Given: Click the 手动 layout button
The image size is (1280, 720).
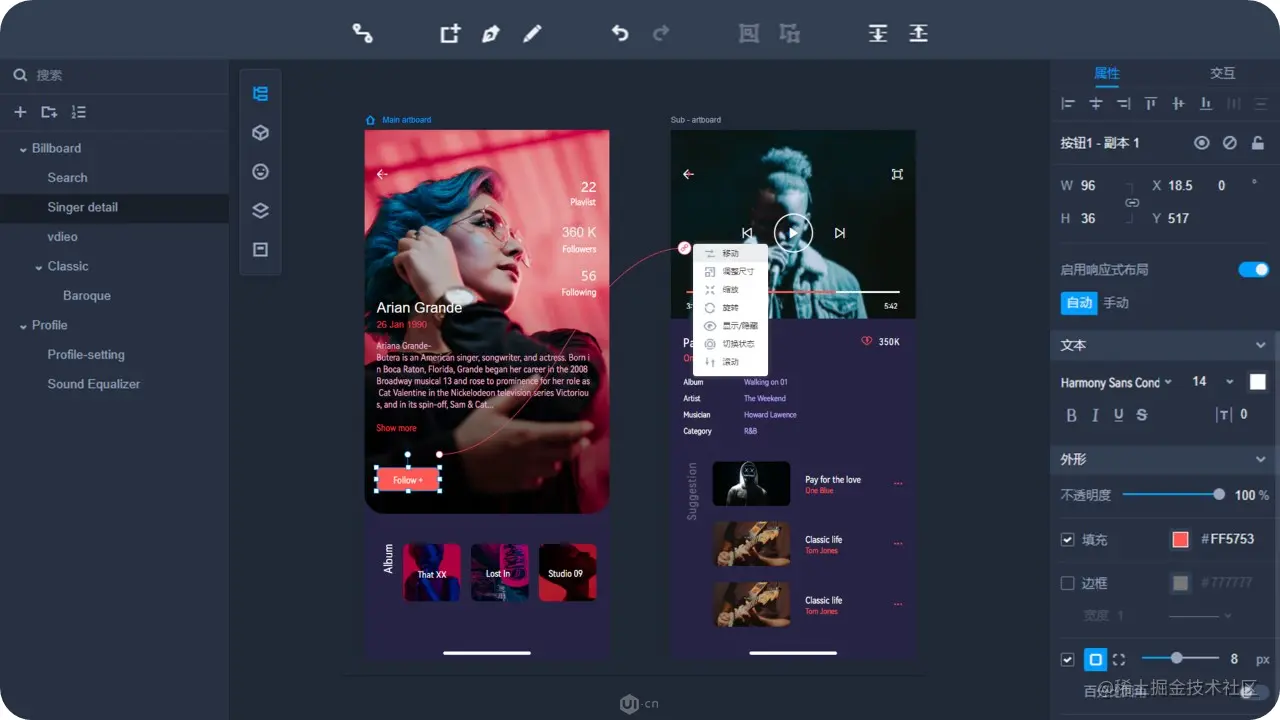Looking at the screenshot, I should [1115, 303].
